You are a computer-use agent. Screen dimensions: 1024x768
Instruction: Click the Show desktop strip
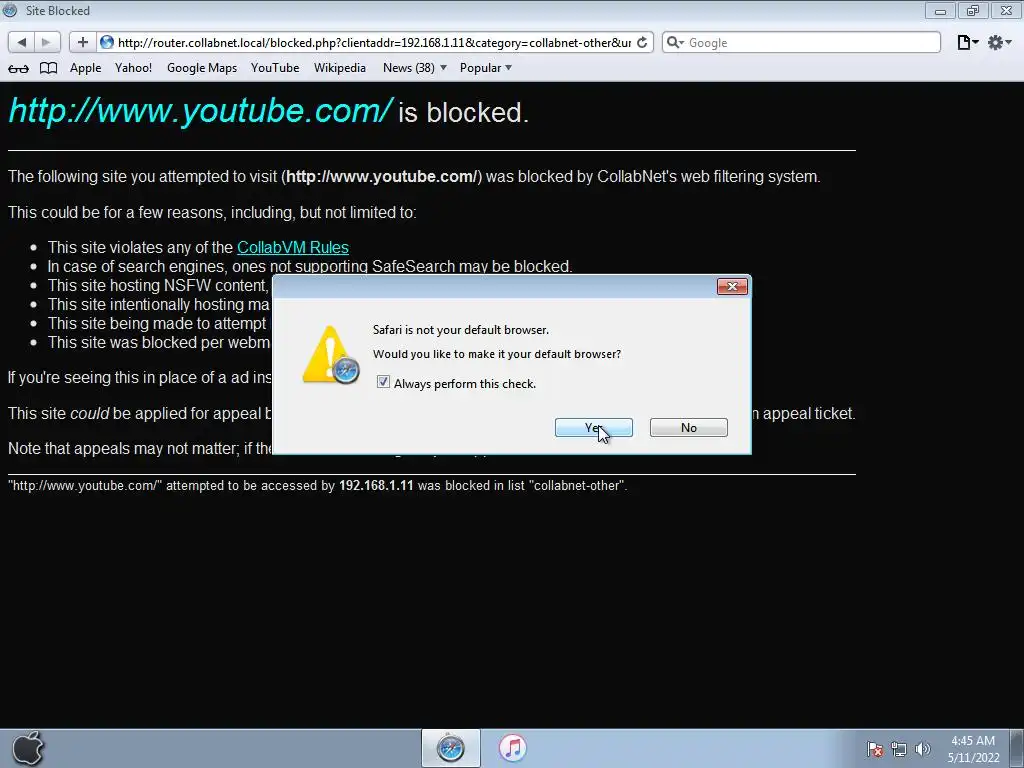1017,748
